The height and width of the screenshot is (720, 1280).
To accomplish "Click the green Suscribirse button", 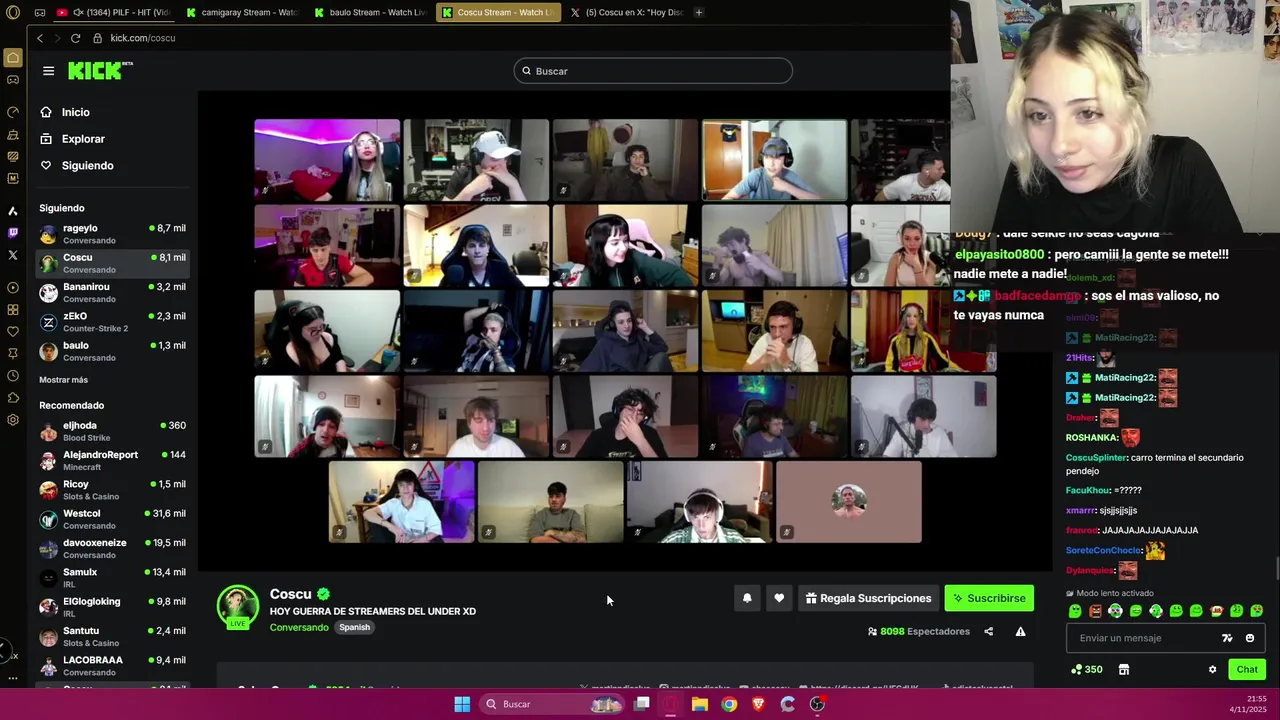I will tap(989, 598).
